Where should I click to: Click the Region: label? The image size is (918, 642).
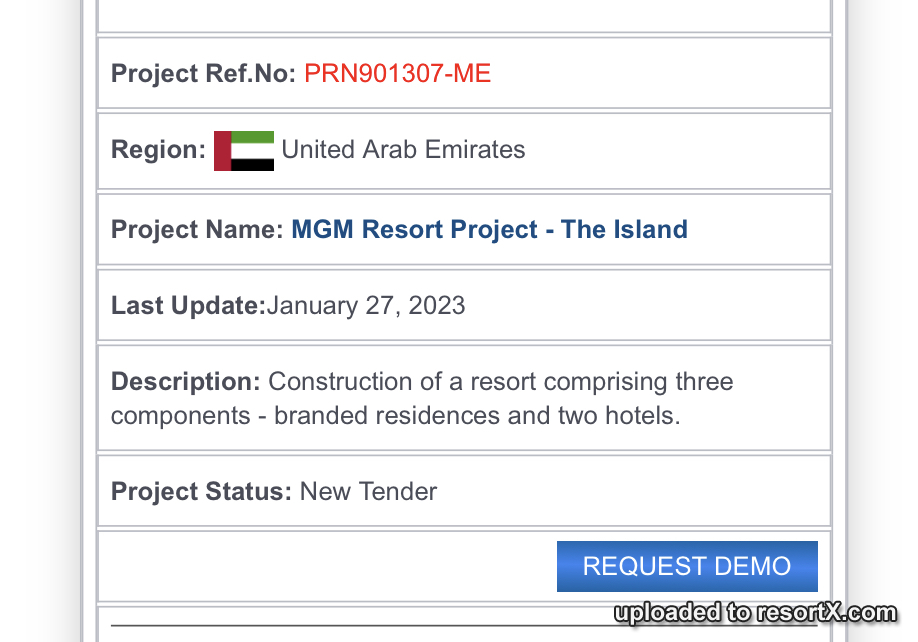click(x=159, y=150)
